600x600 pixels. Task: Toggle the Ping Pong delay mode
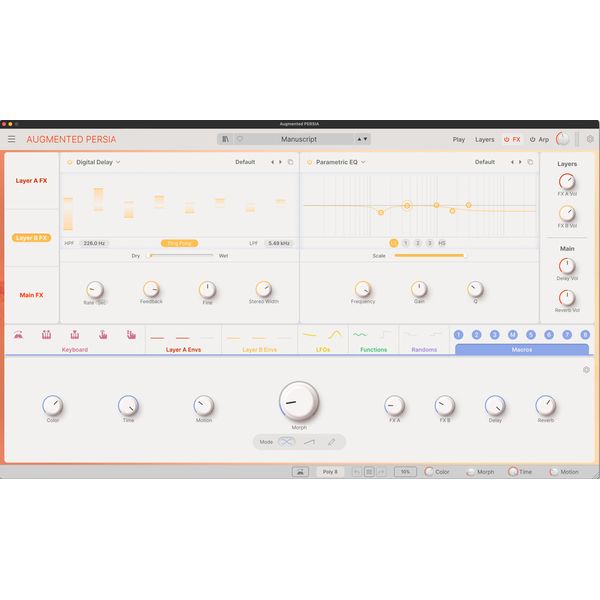pos(180,243)
